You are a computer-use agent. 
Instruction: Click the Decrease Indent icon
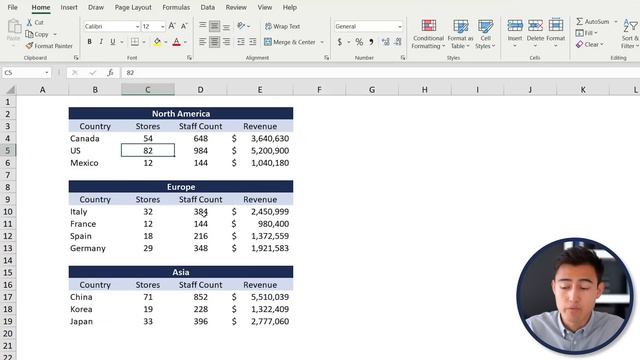tap(241, 42)
